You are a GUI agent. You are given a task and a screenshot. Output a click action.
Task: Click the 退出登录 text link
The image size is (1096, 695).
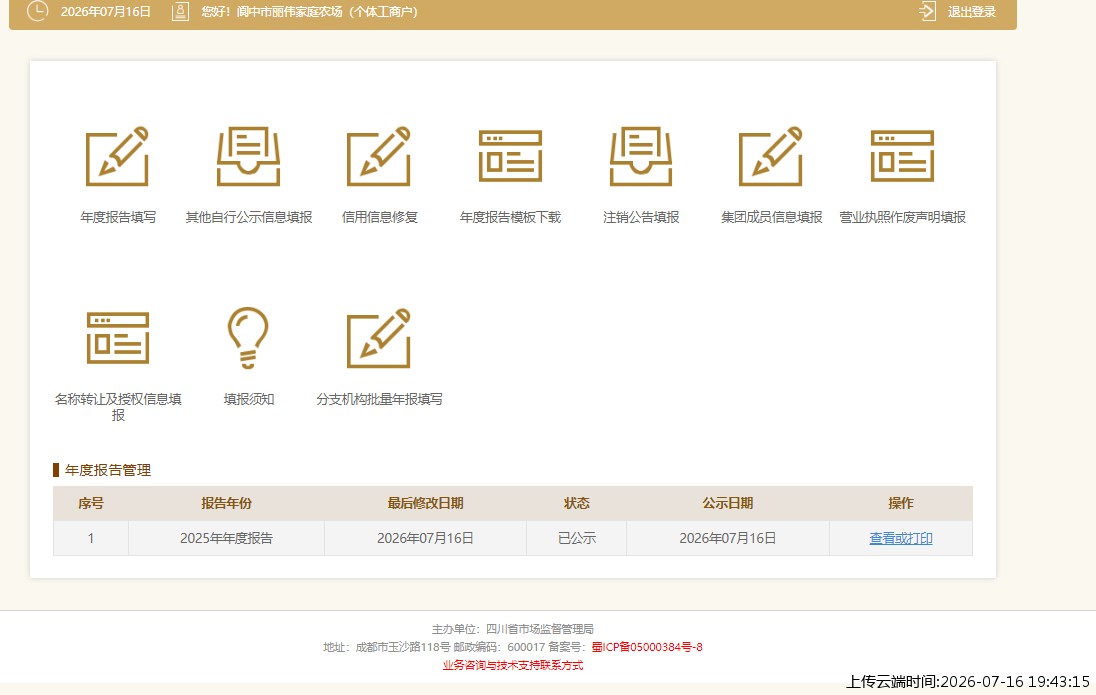pyautogui.click(x=972, y=12)
